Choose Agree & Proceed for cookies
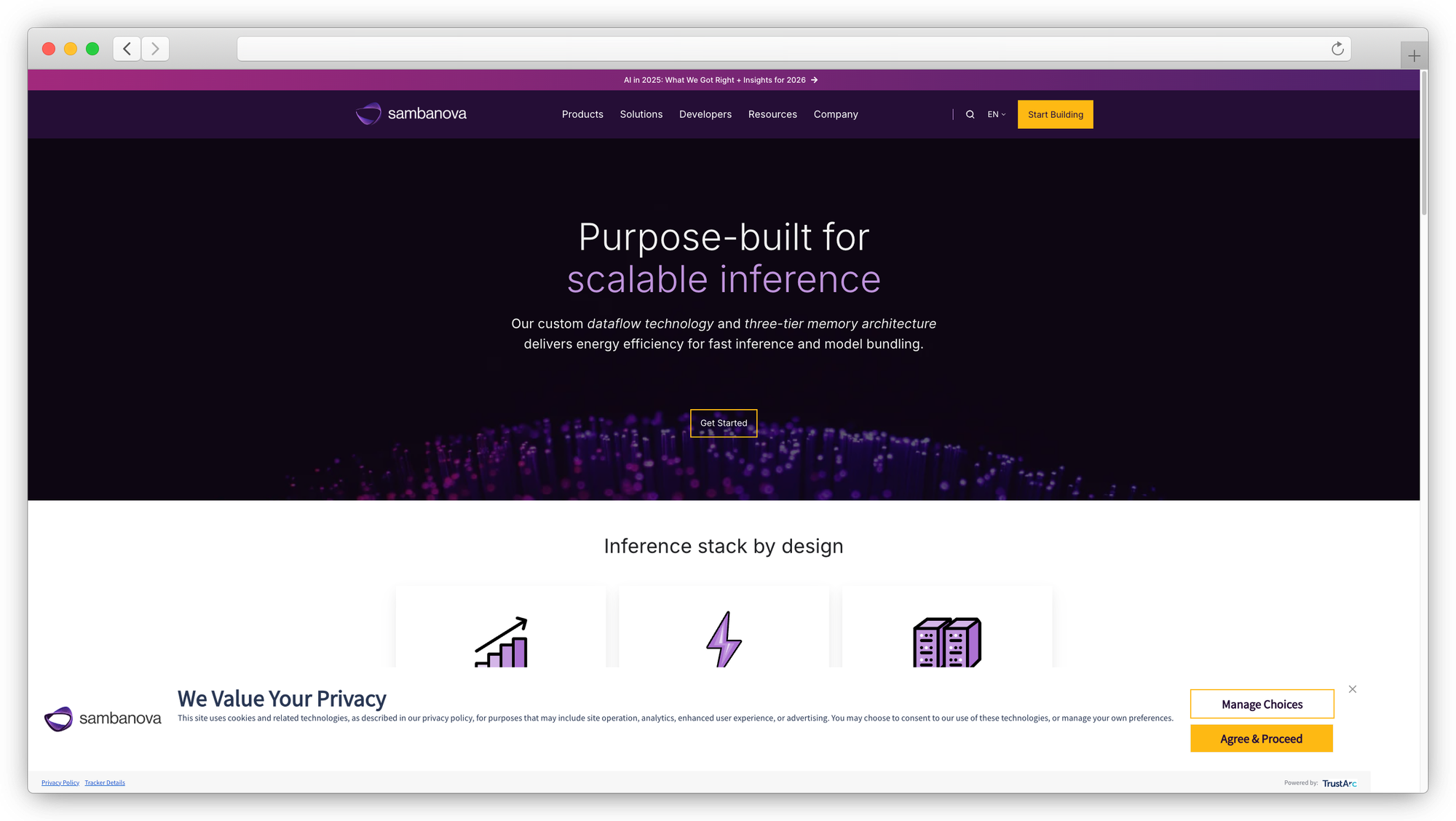 1261,739
